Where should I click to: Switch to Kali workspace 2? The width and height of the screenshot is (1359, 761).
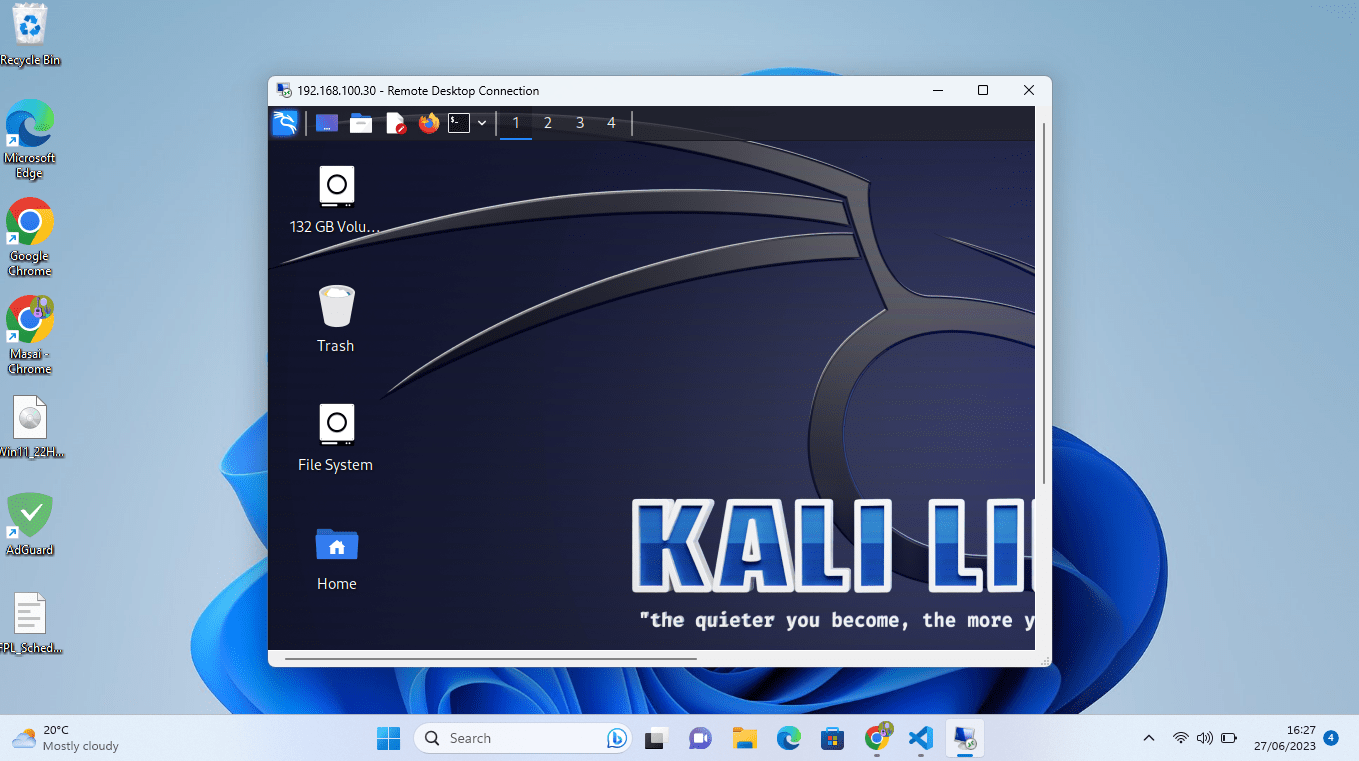click(x=548, y=123)
